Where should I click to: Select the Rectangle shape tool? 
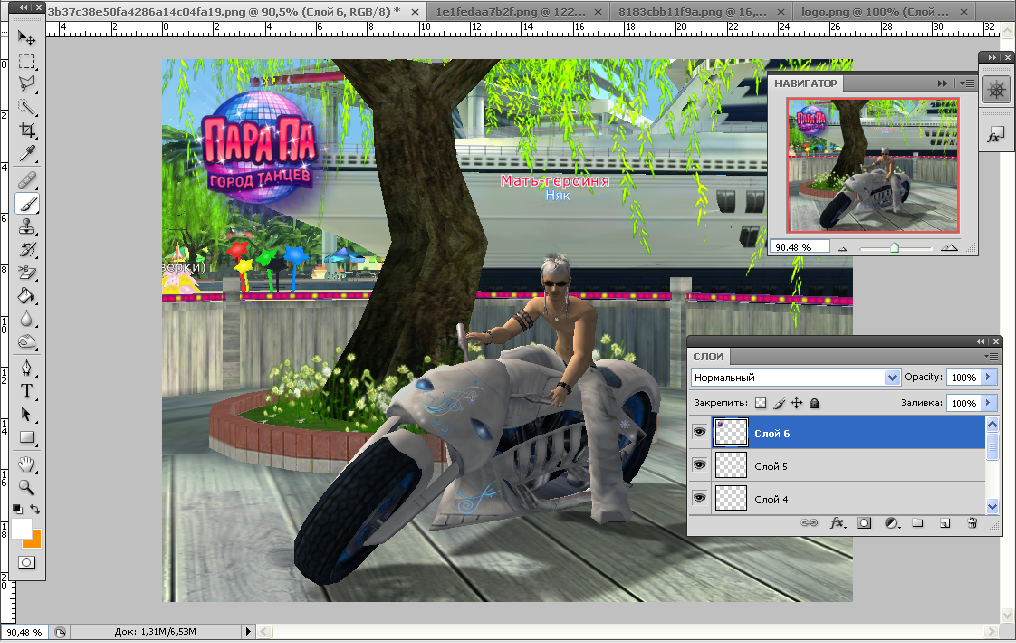click(27, 438)
